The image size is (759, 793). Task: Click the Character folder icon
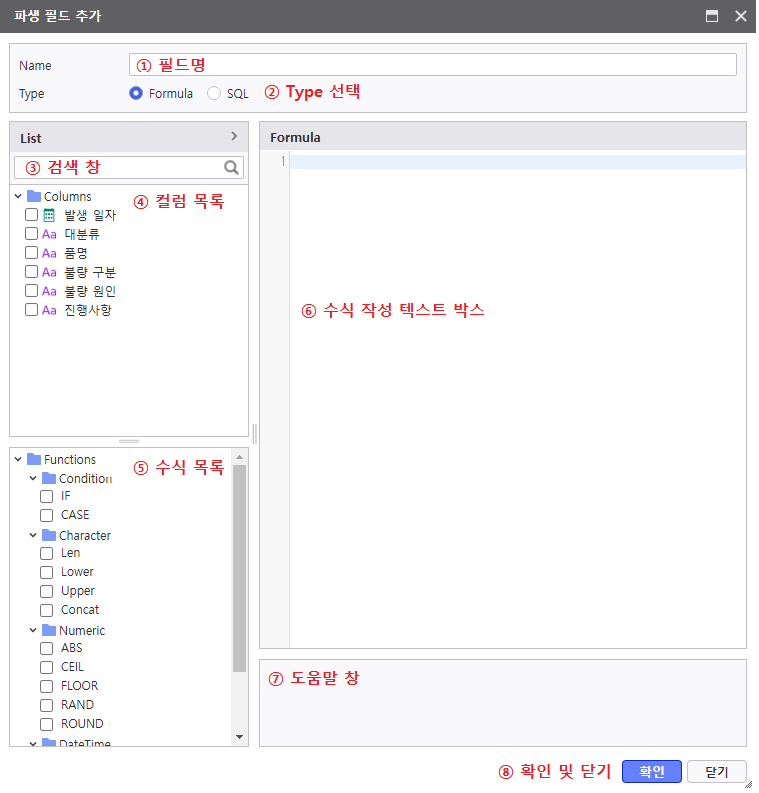click(49, 536)
